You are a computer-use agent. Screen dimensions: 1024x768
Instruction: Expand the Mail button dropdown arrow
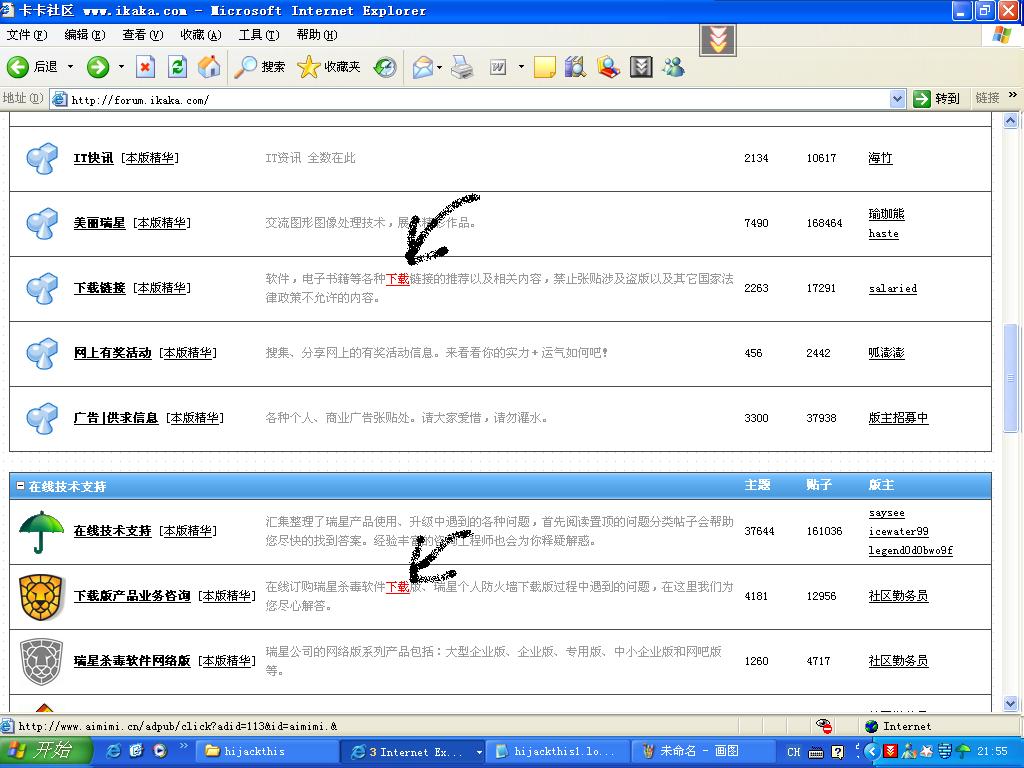point(440,67)
